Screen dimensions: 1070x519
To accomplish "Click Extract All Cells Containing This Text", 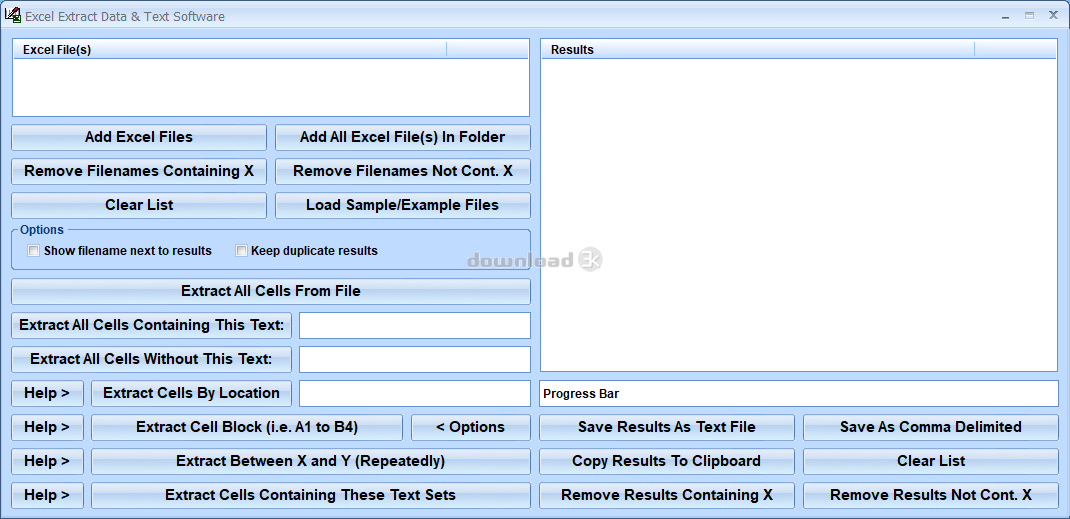I will point(151,325).
